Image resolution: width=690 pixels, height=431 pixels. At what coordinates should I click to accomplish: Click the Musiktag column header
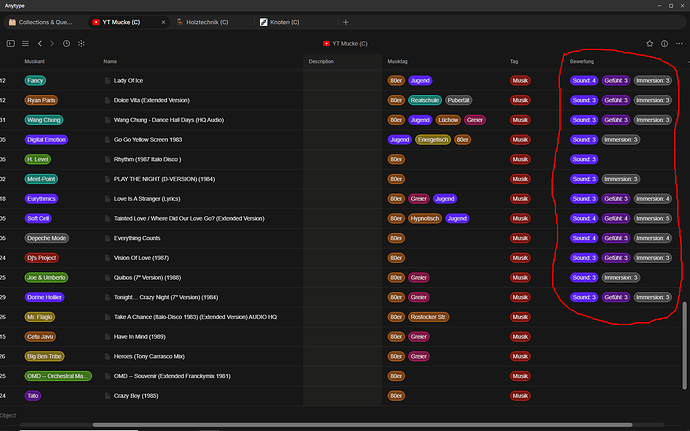click(397, 62)
